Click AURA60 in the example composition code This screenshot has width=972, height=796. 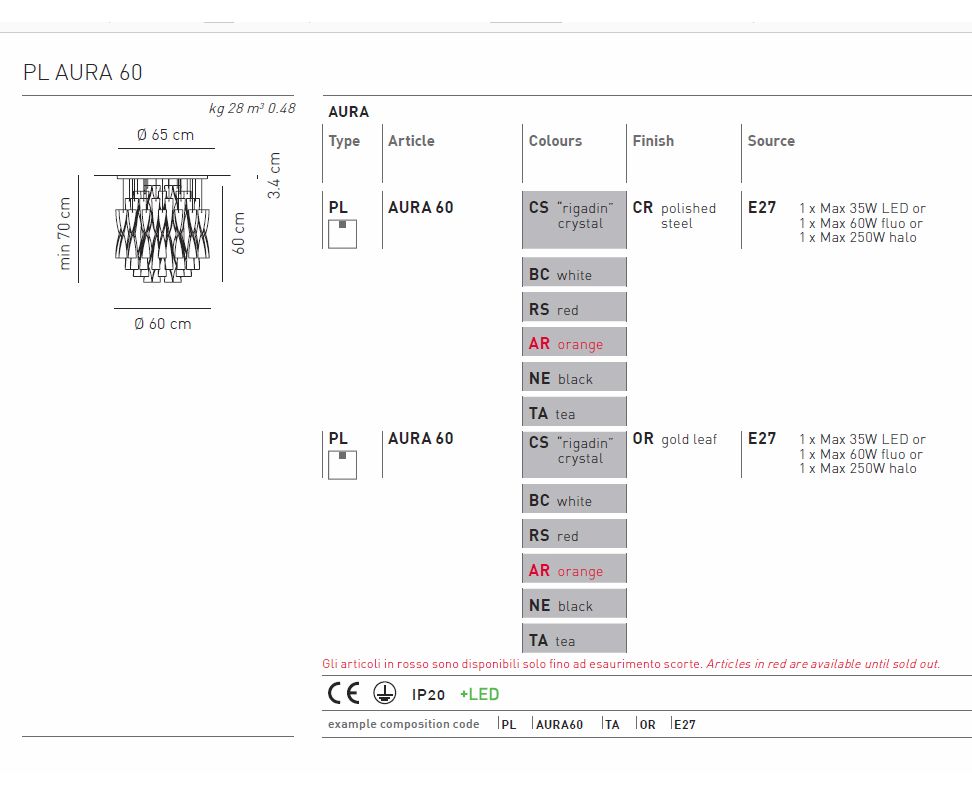pyautogui.click(x=559, y=724)
